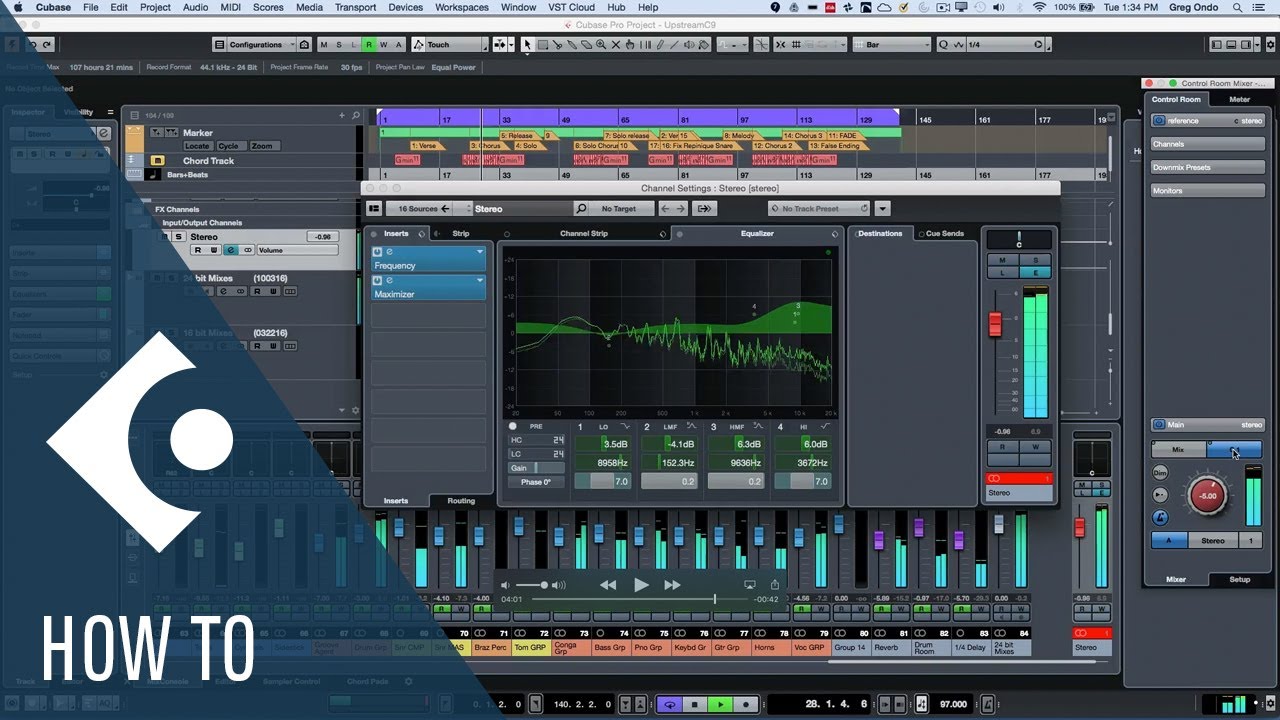Open the 16 Sources dropdown

(x=418, y=209)
